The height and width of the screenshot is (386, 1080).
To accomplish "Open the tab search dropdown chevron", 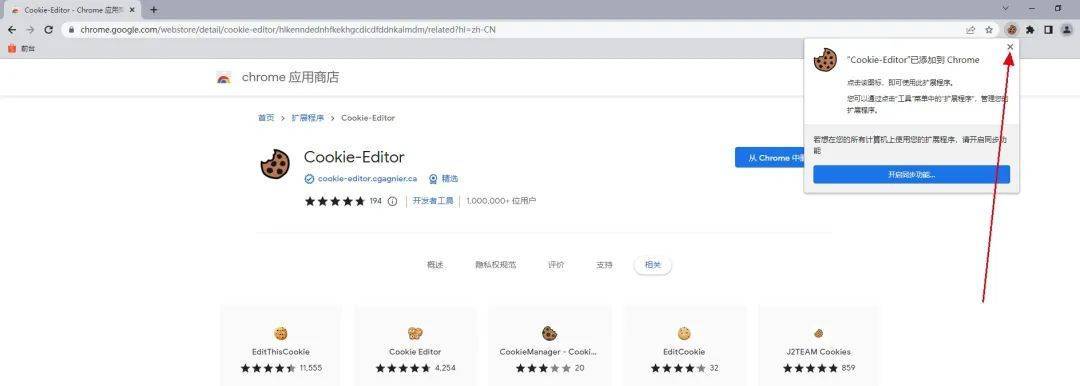I will click(1005, 9).
